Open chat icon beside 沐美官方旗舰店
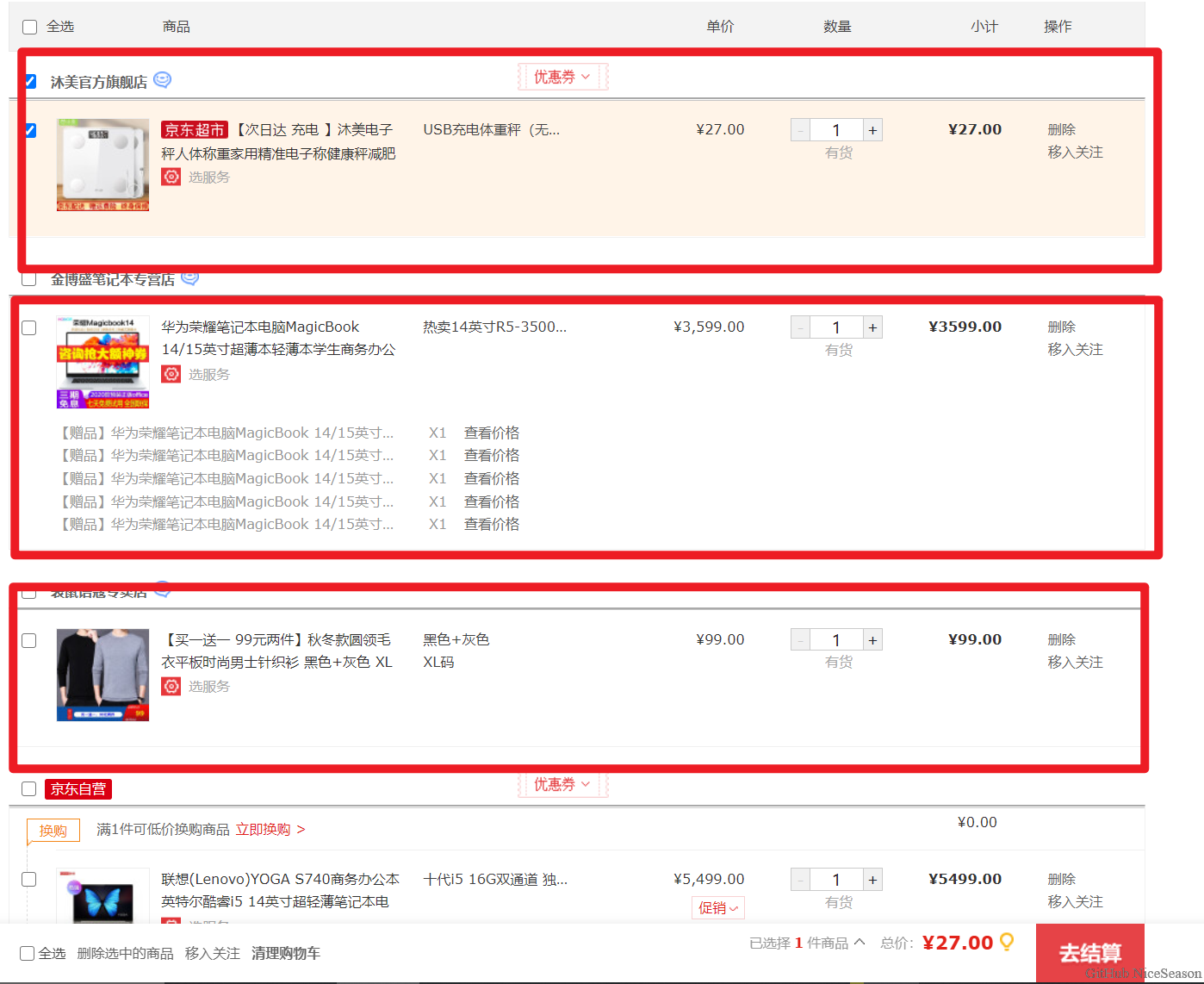The width and height of the screenshot is (1204, 984). 162,80
